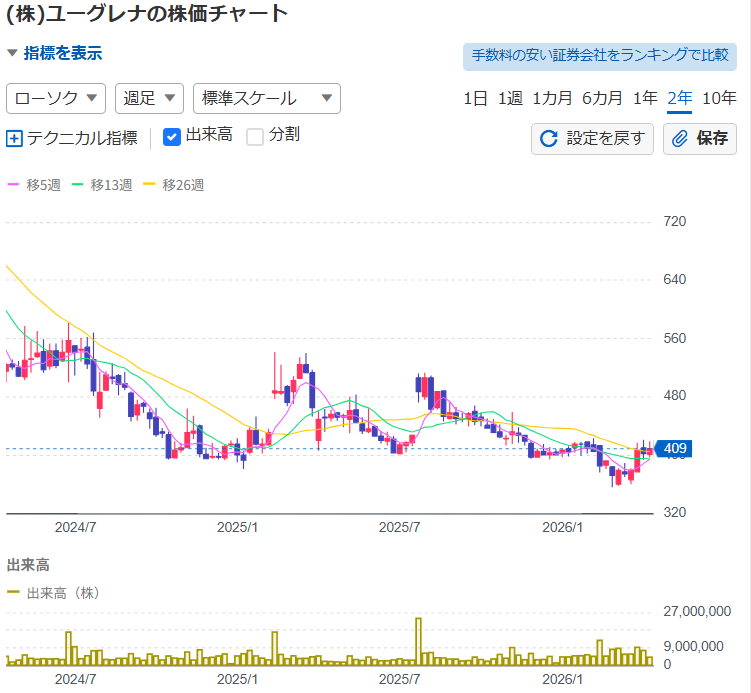The image size is (751, 693).
Task: Open the 標準スケール scale dropdown
Action: [x=266, y=98]
